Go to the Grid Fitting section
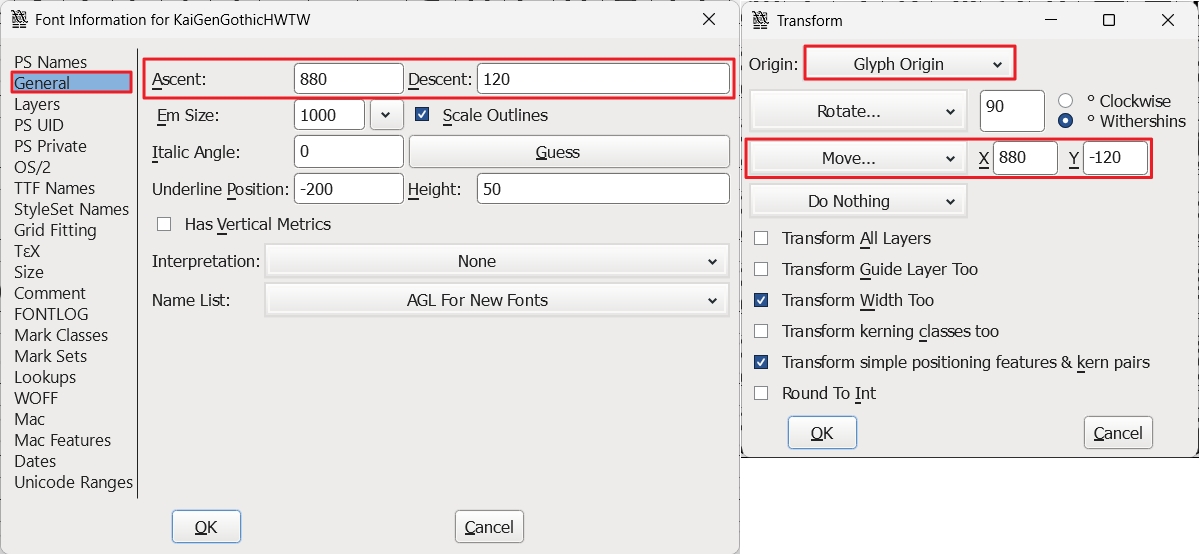The width and height of the screenshot is (1201, 554). (55, 230)
